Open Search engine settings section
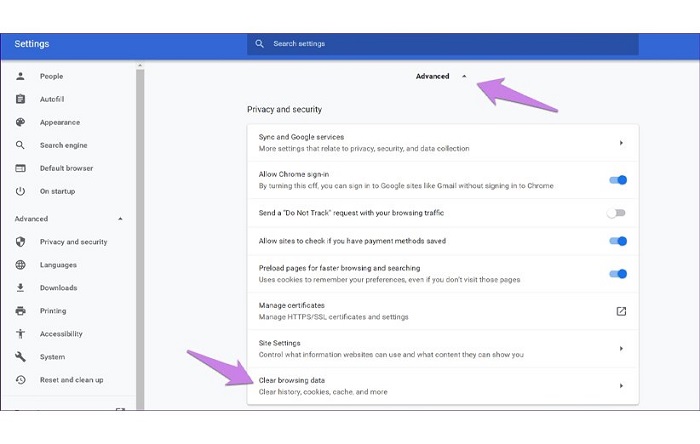This screenshot has height=444, width=700. (x=63, y=145)
